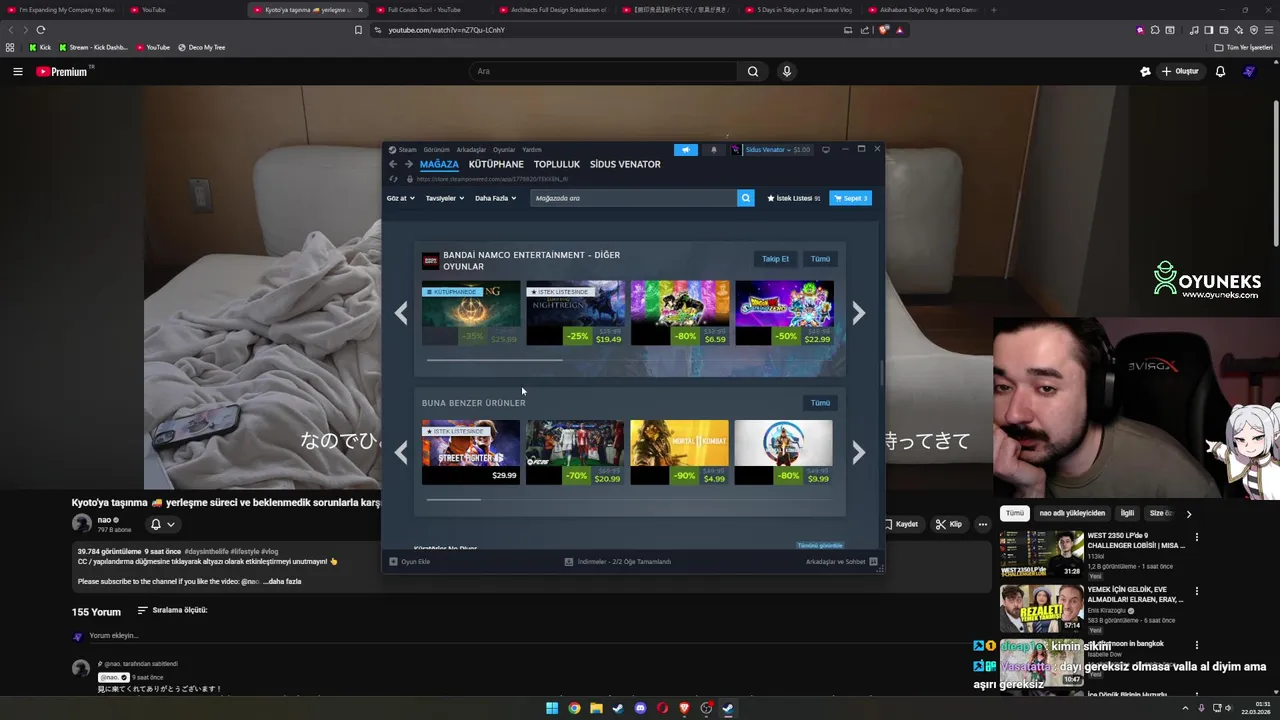This screenshot has height=720, width=1280.
Task: Open the Steam menu
Action: pos(403,150)
